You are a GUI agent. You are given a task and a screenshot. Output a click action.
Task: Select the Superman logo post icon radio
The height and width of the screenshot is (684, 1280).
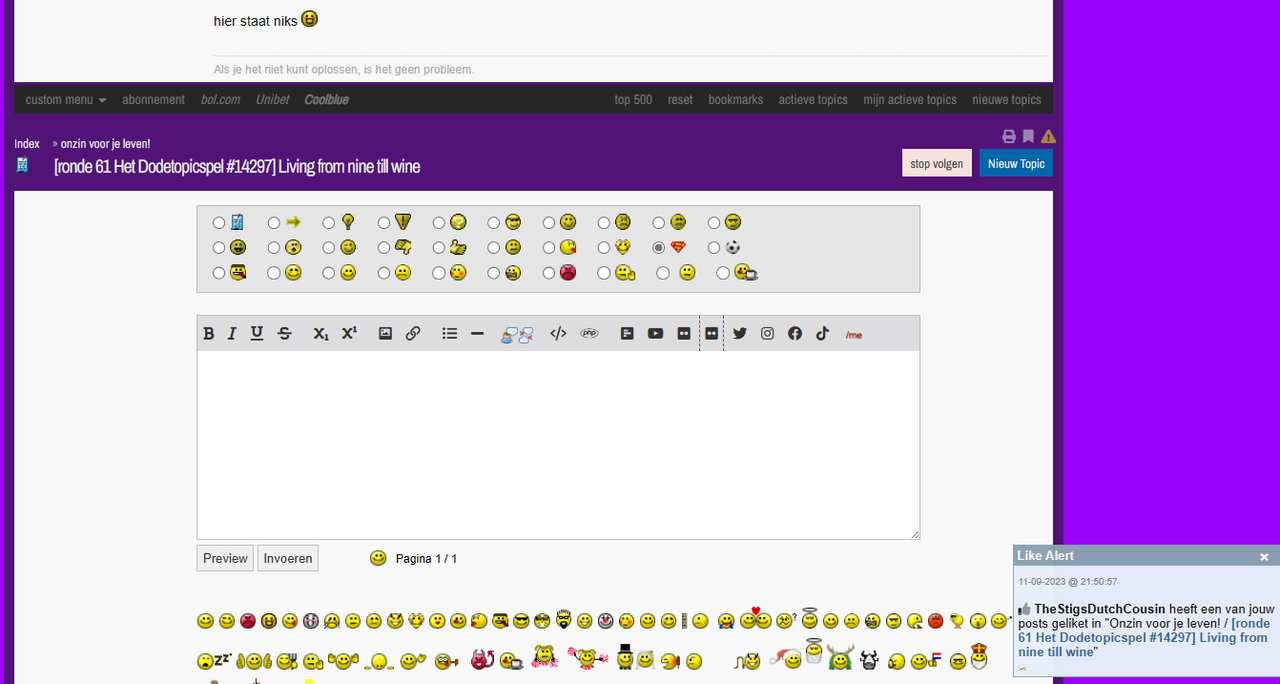(658, 248)
